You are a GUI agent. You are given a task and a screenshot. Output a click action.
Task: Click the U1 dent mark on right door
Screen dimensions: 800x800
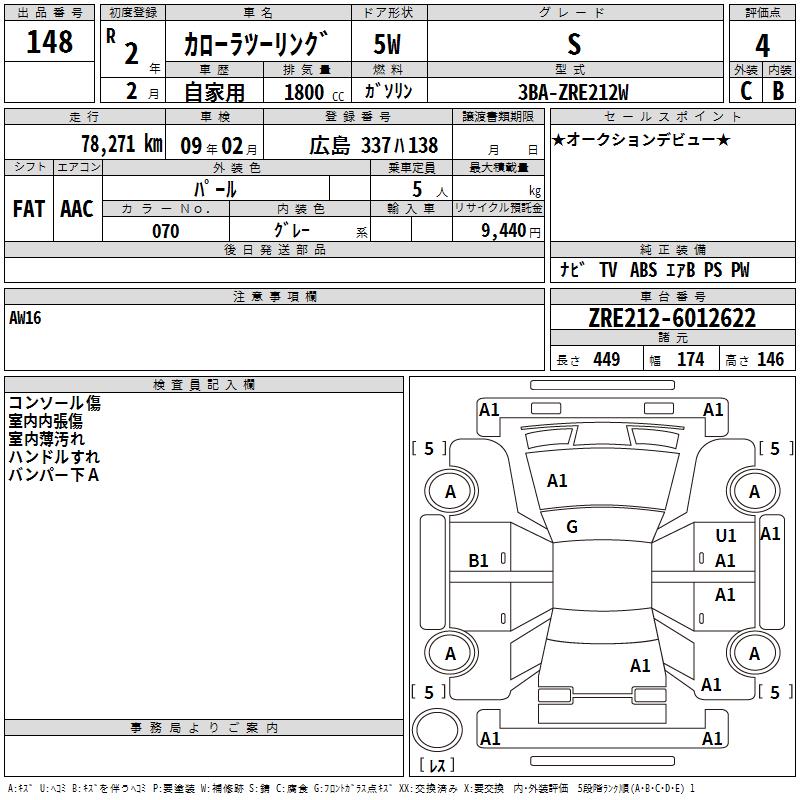point(726,535)
